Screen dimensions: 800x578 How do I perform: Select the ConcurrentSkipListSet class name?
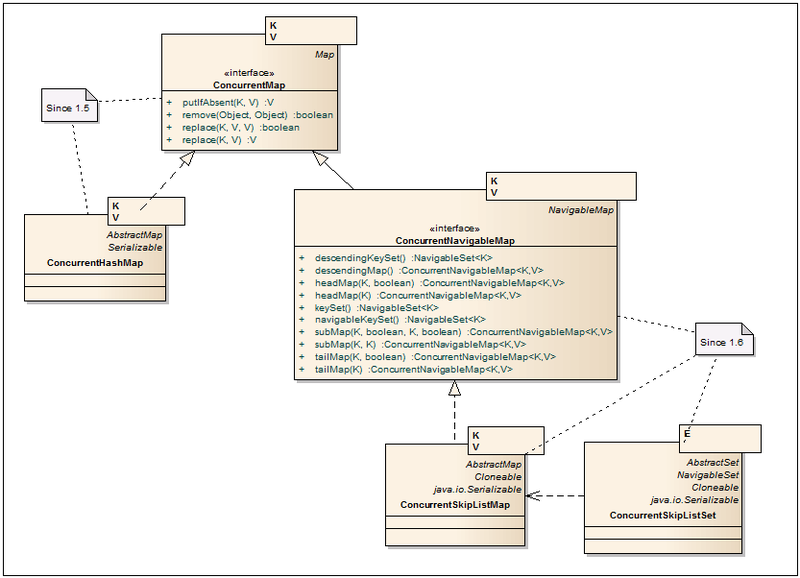[663, 515]
